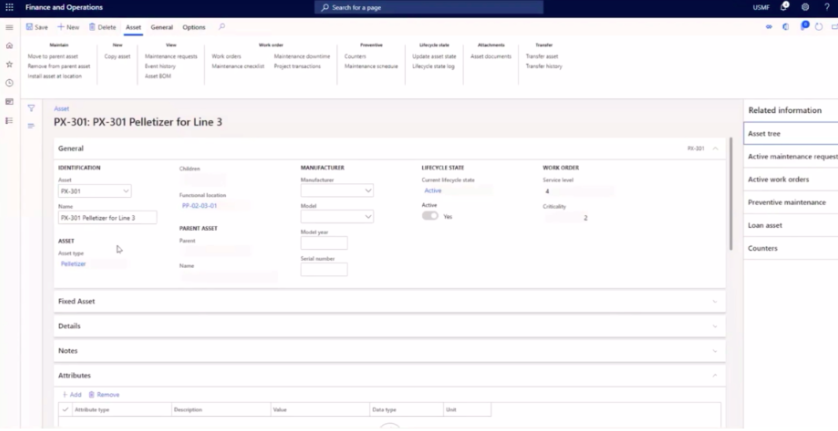
Task: Open Counters related information panel
Action: (x=790, y=249)
